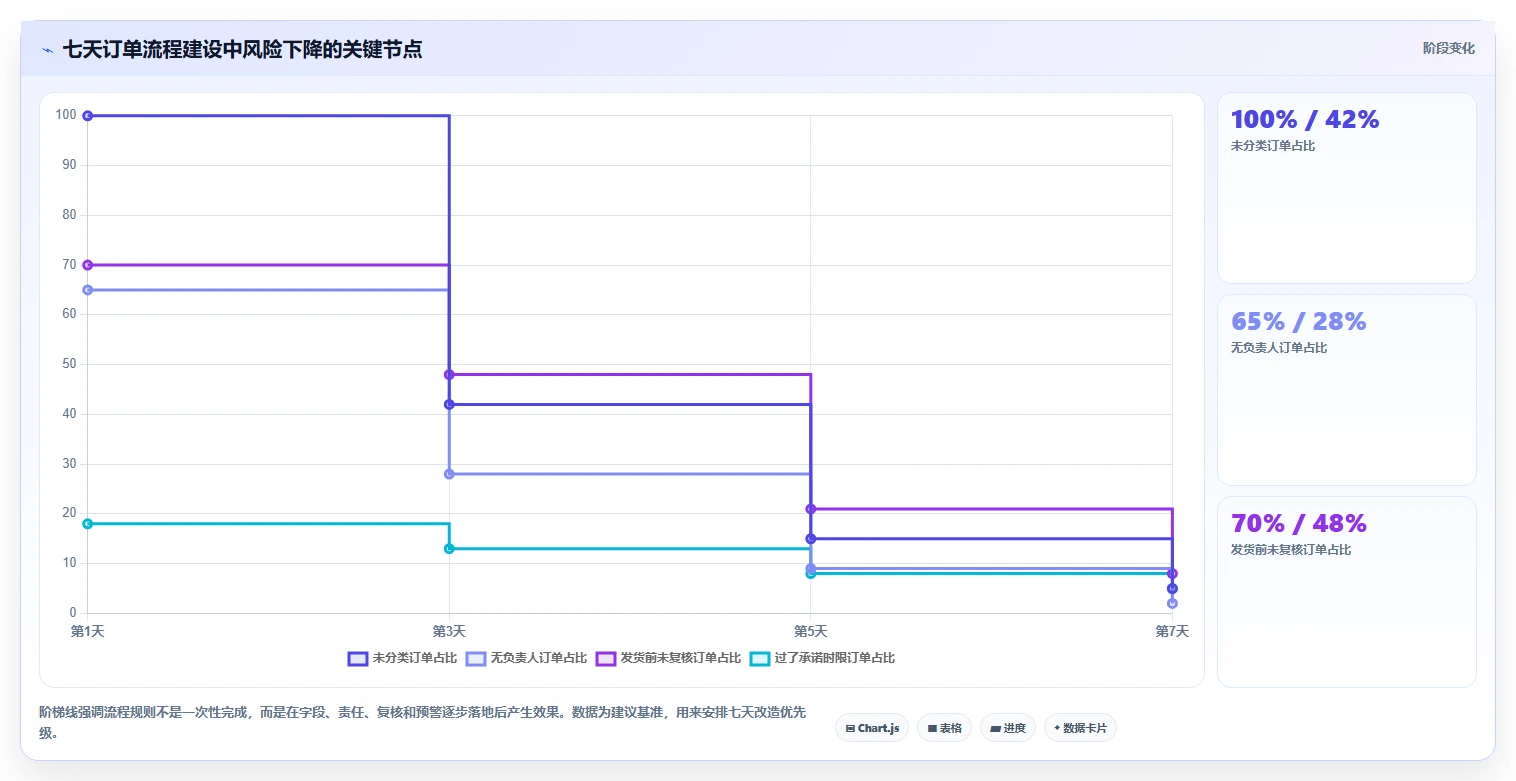Click the y-axis value 50
This screenshot has height=781, width=1516.
[x=69, y=364]
